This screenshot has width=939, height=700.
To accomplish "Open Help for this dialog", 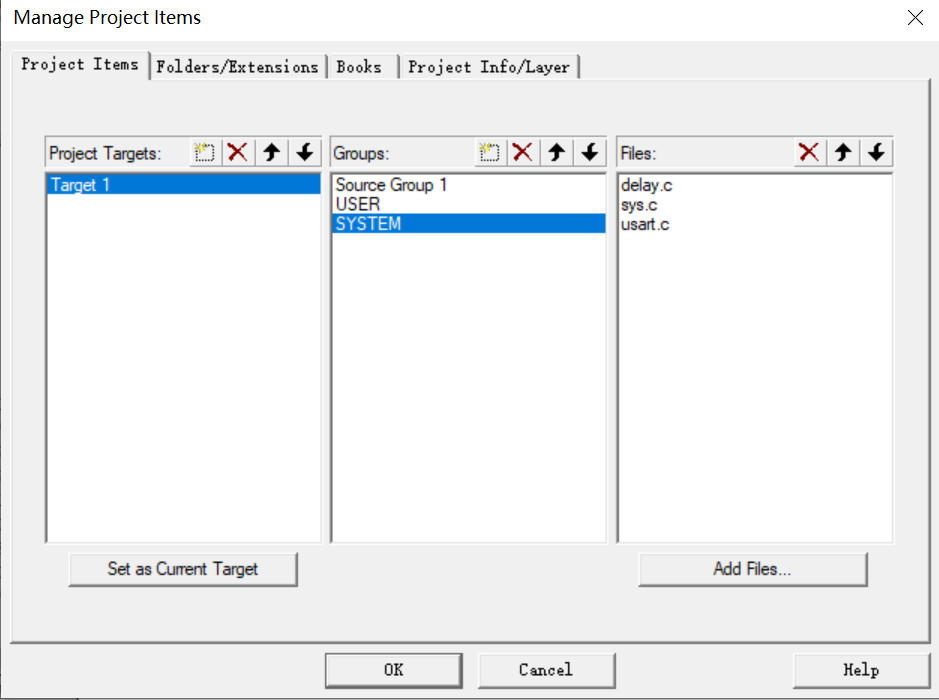I will click(861, 670).
